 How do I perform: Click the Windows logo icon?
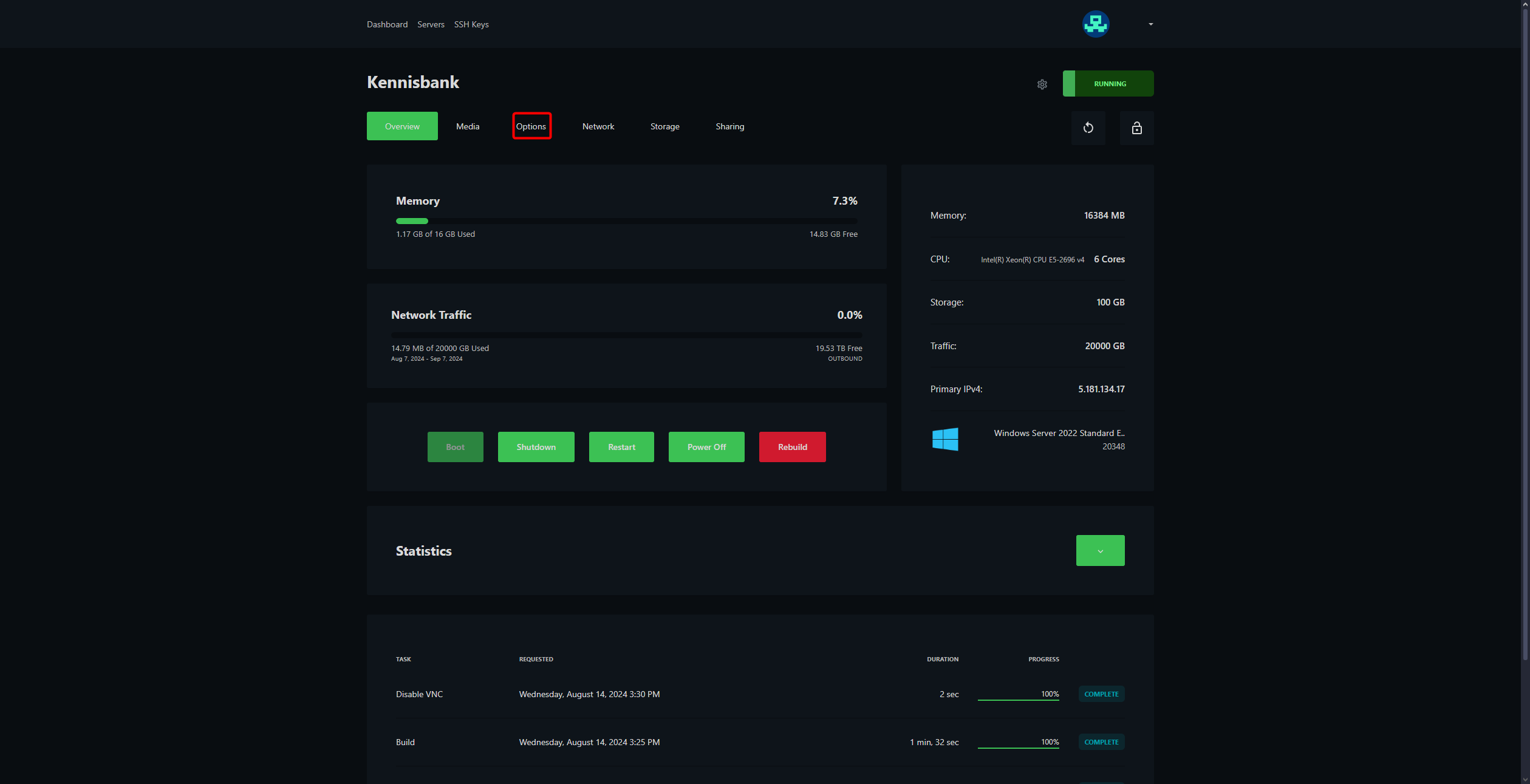[945, 439]
